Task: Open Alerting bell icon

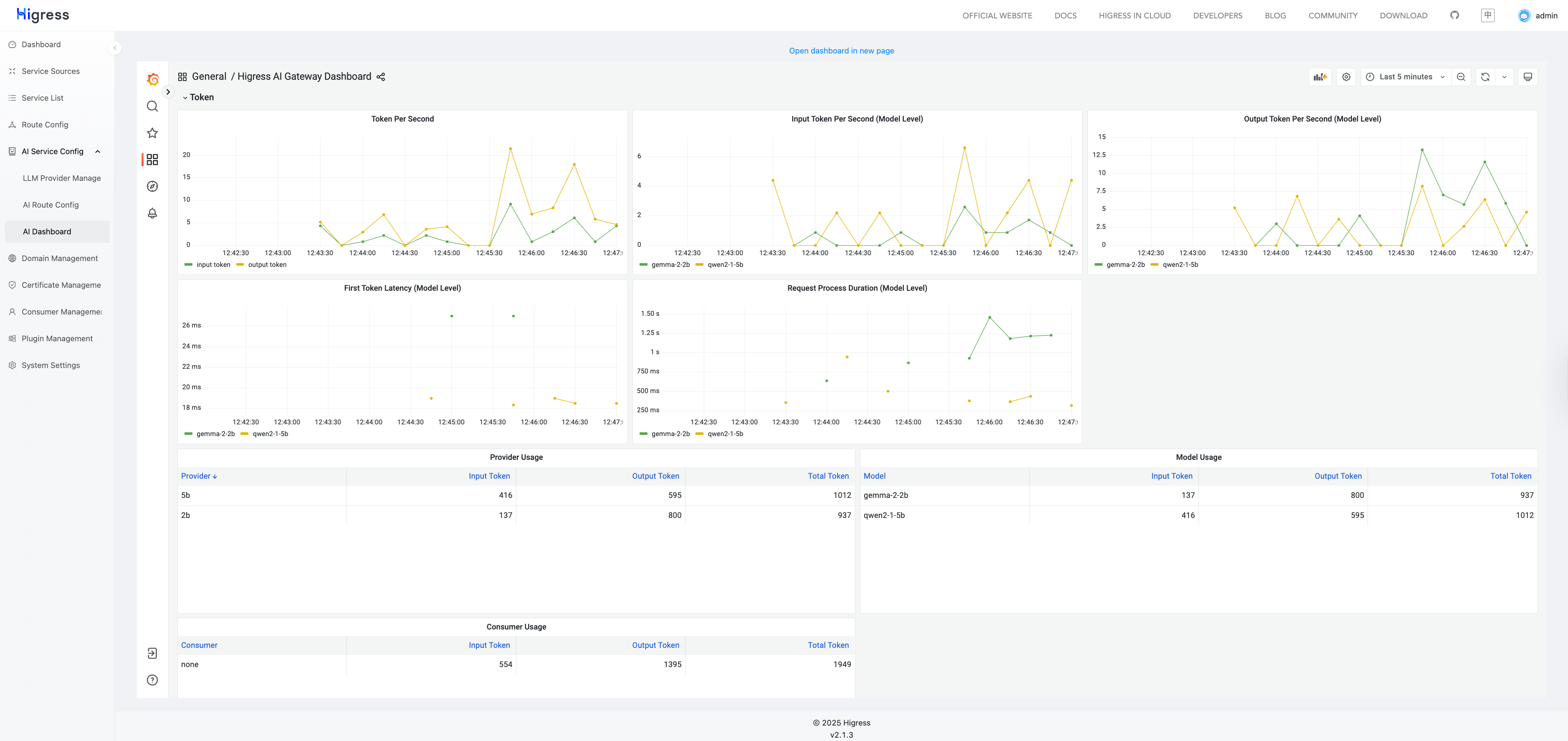Action: [153, 213]
